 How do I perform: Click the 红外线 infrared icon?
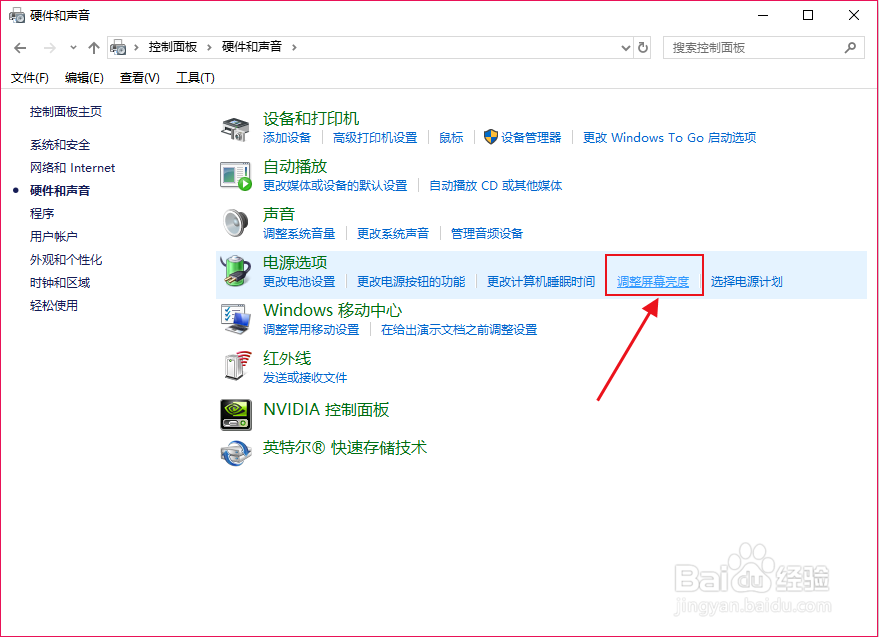(x=235, y=364)
